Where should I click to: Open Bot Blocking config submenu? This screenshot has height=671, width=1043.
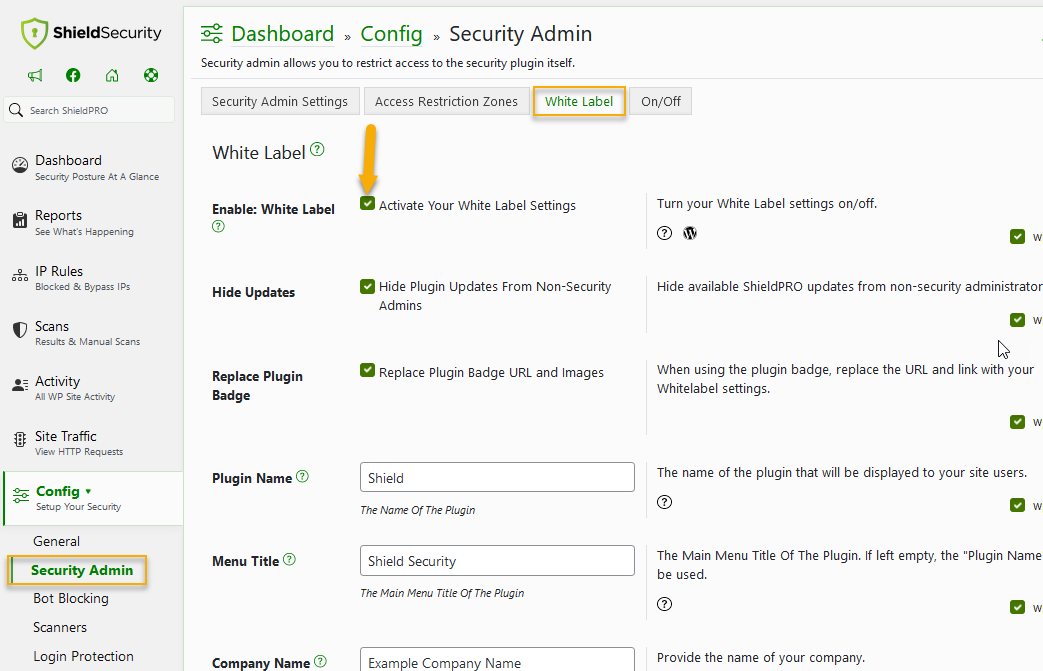(x=71, y=599)
